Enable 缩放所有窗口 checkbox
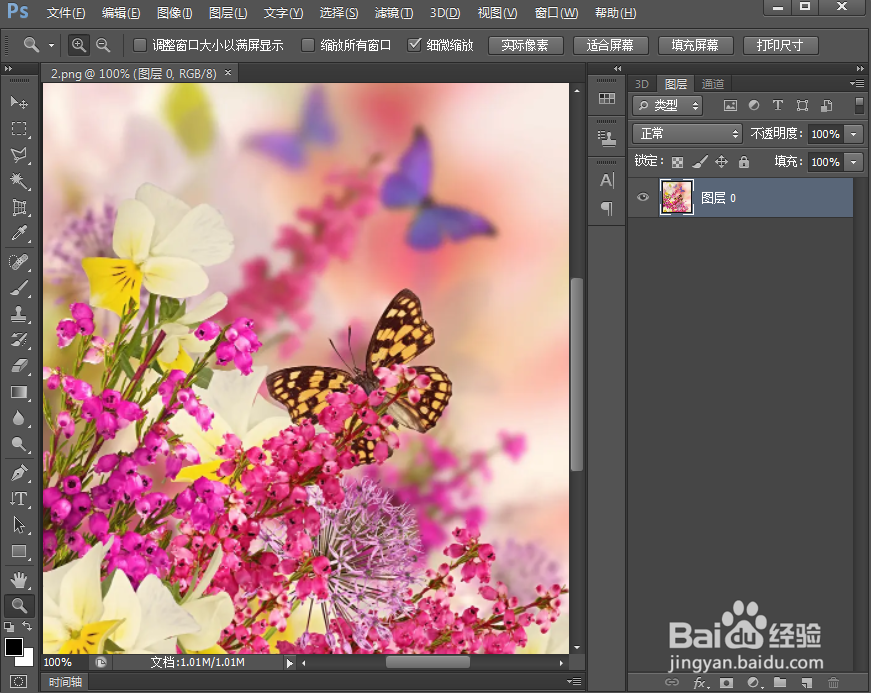Screen dimensions: 871x693 [308, 45]
